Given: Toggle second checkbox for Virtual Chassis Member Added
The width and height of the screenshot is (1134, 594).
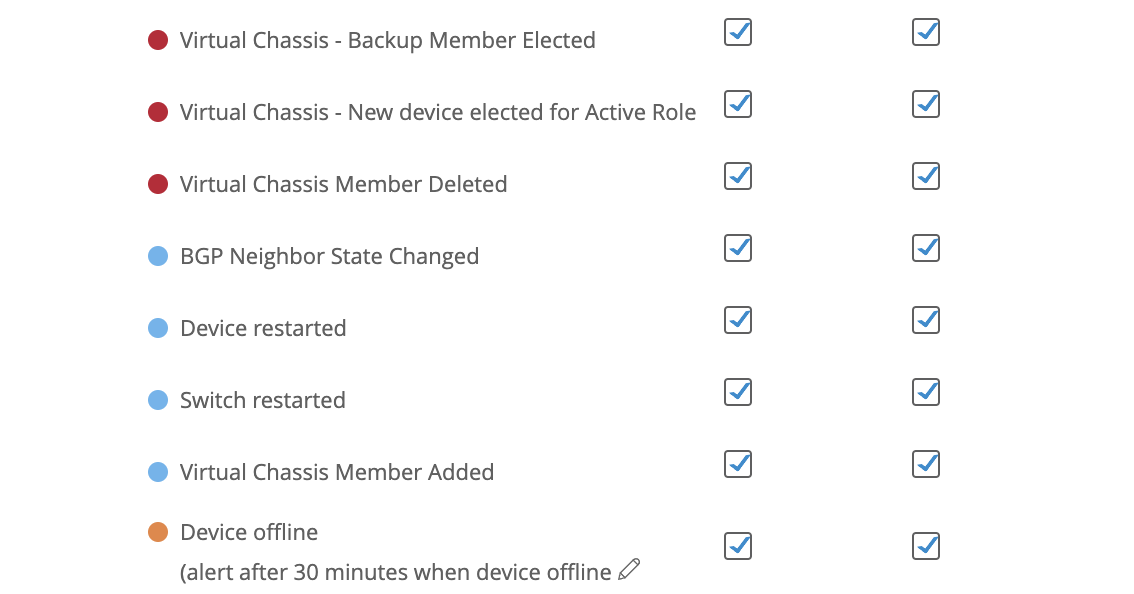Looking at the screenshot, I should (926, 464).
